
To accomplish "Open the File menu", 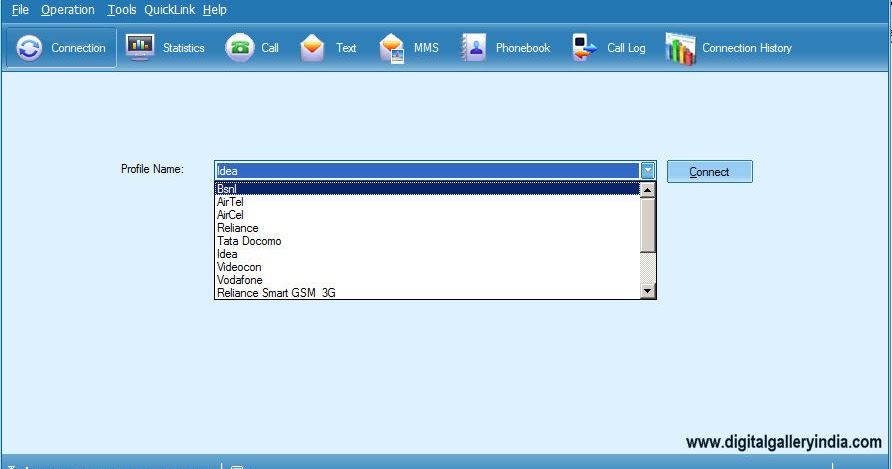I will point(20,10).
